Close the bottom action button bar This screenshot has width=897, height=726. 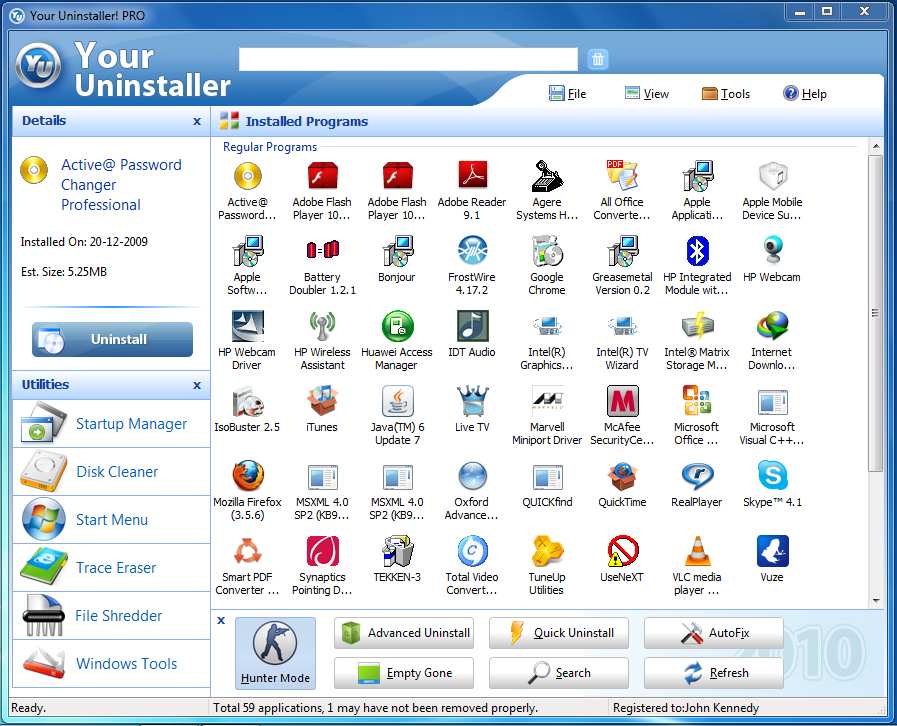click(x=221, y=620)
